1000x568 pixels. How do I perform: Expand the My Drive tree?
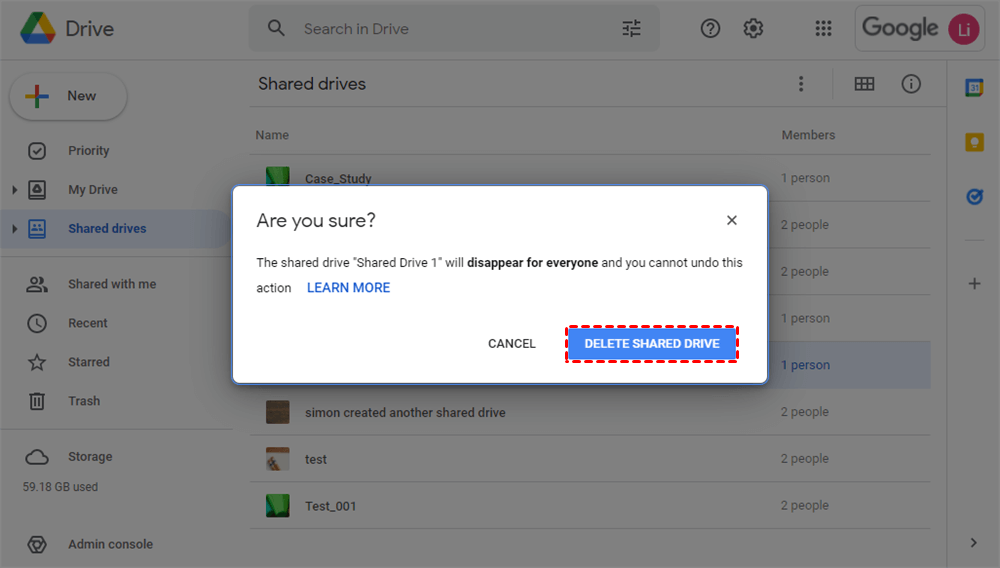[14, 190]
